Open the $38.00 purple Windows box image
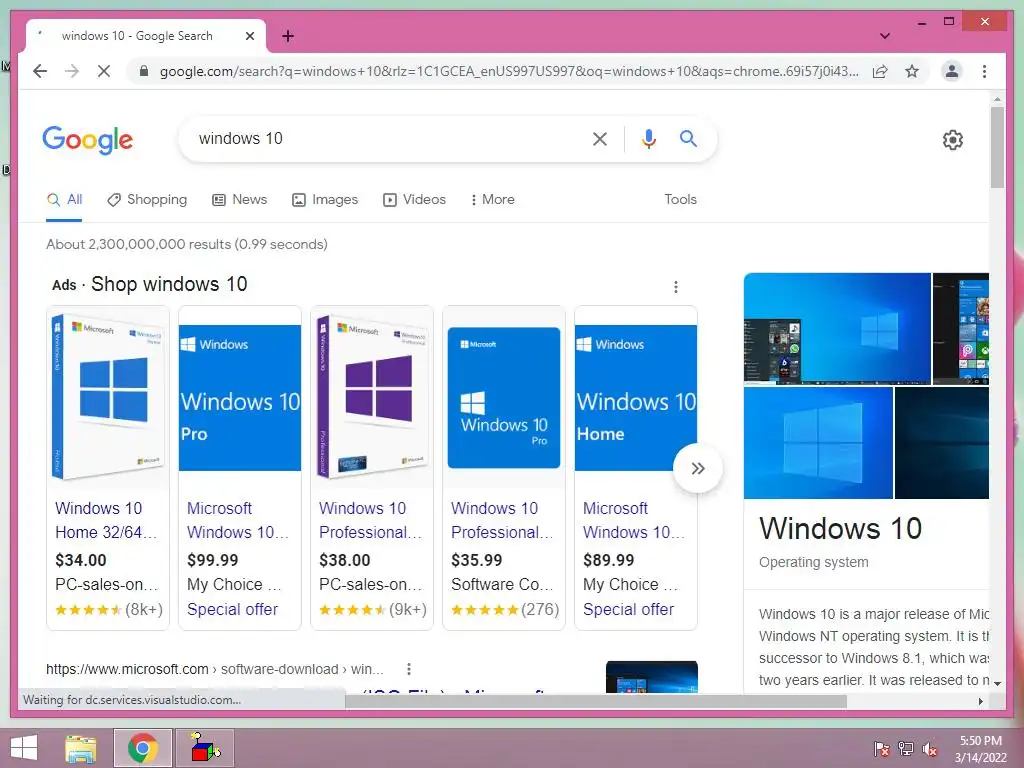The image size is (1024, 768). coord(372,396)
